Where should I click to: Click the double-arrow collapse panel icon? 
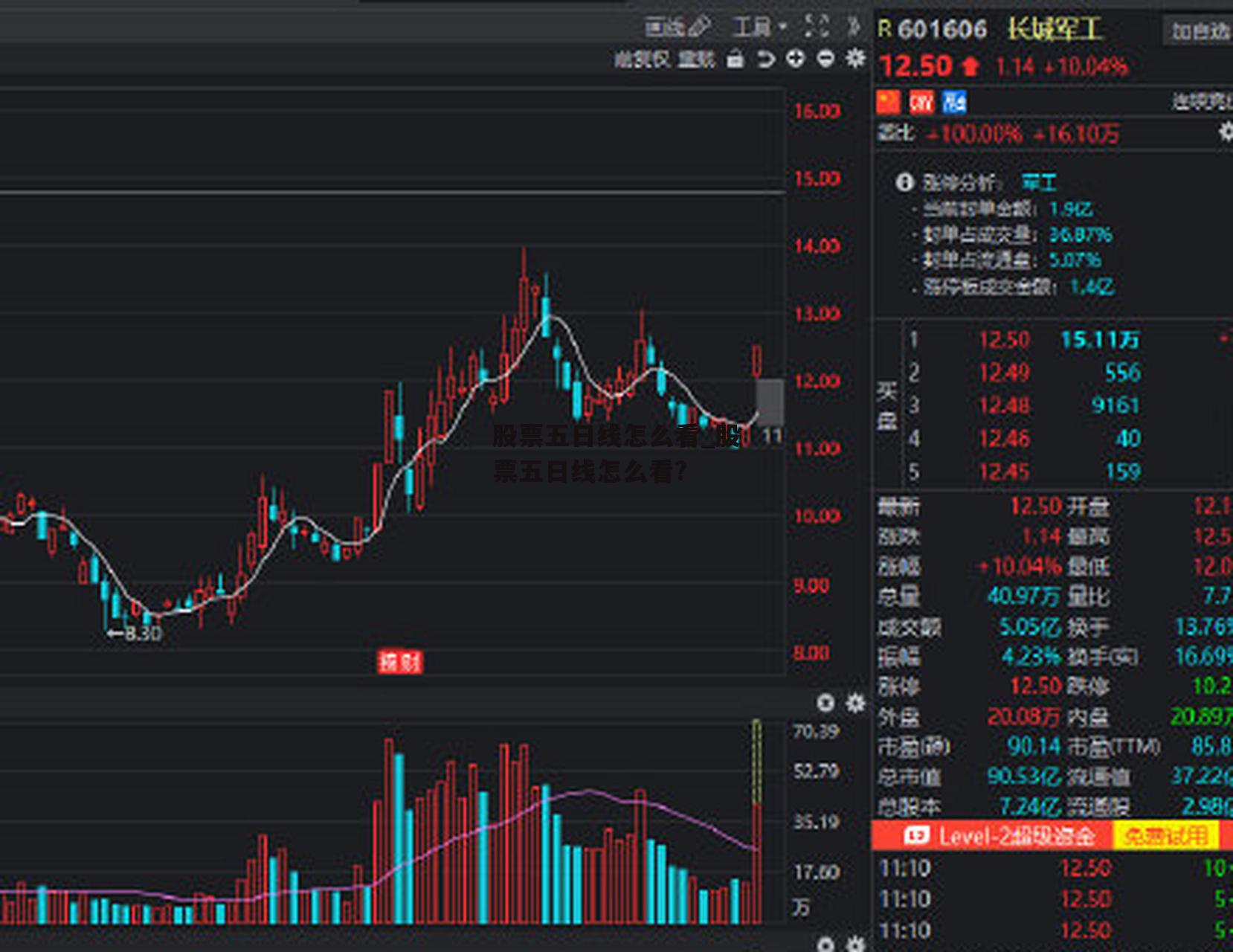pyautogui.click(x=854, y=27)
